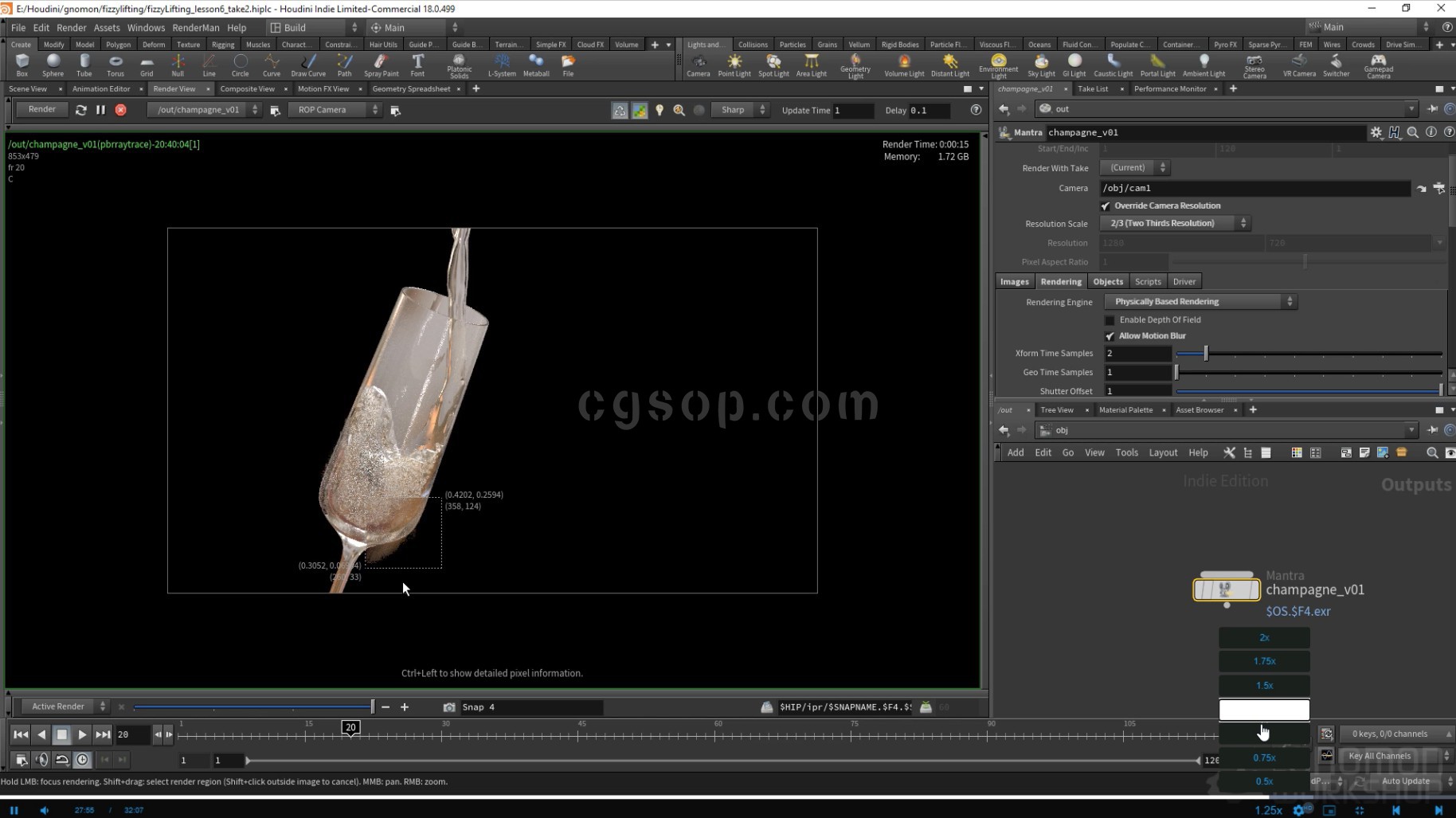The height and width of the screenshot is (818, 1456).
Task: Add a Camera from the lights shelf
Action: pyautogui.click(x=699, y=65)
